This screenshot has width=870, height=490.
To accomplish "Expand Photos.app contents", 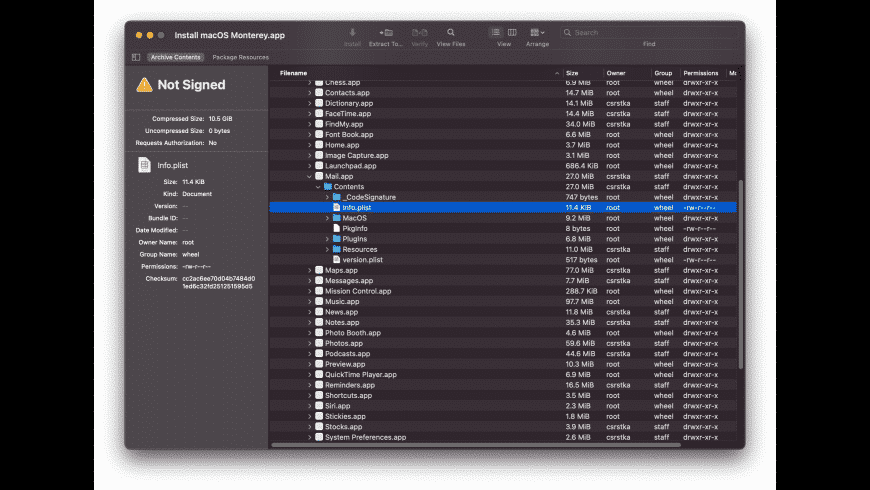I will point(310,343).
